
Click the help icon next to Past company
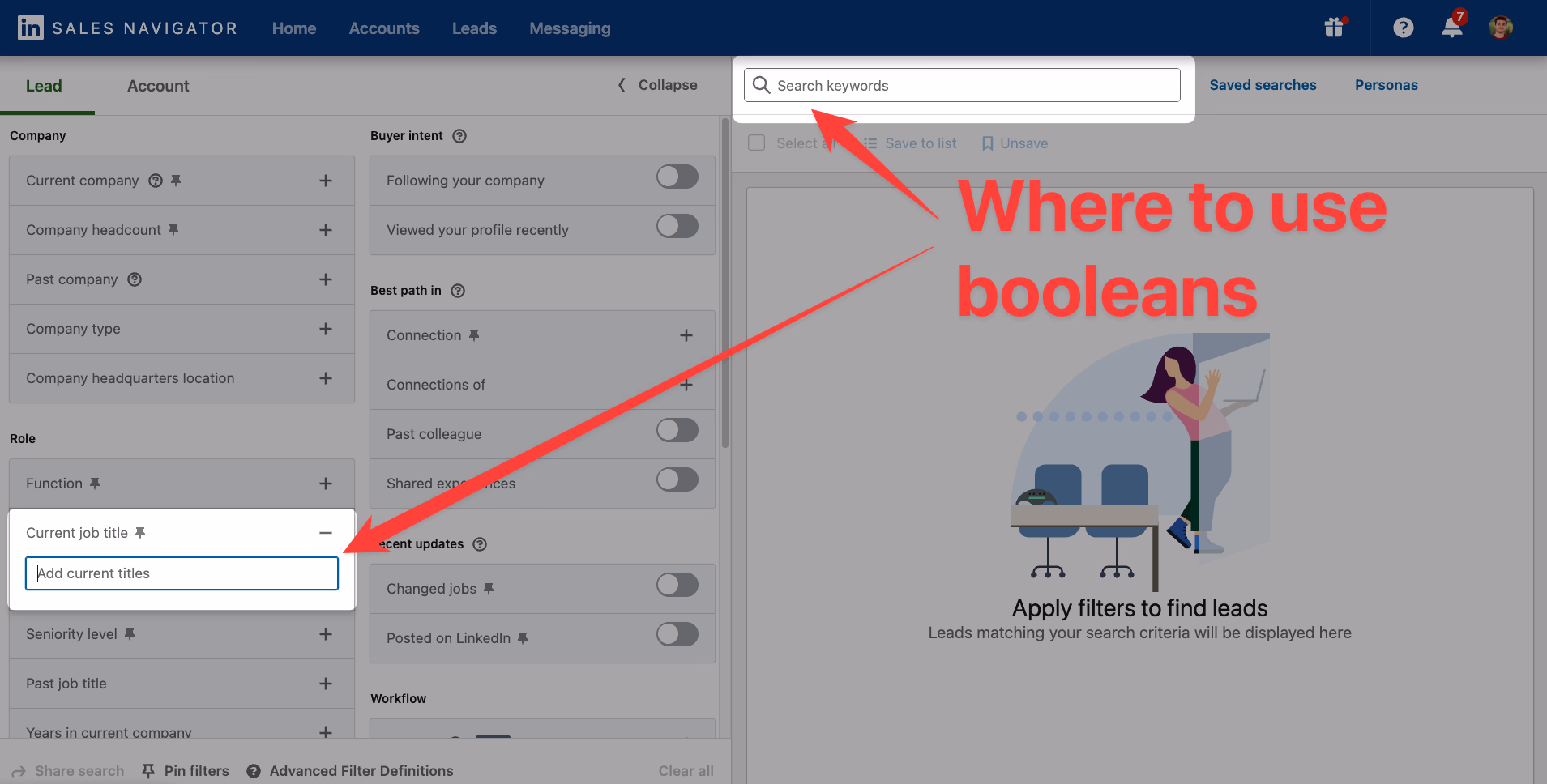[135, 279]
